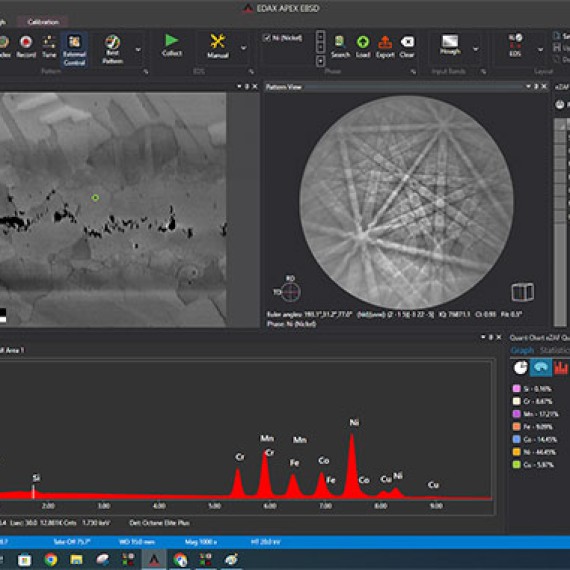Expand the Hough dropdown arrow
The width and height of the screenshot is (570, 570).
click(x=475, y=49)
